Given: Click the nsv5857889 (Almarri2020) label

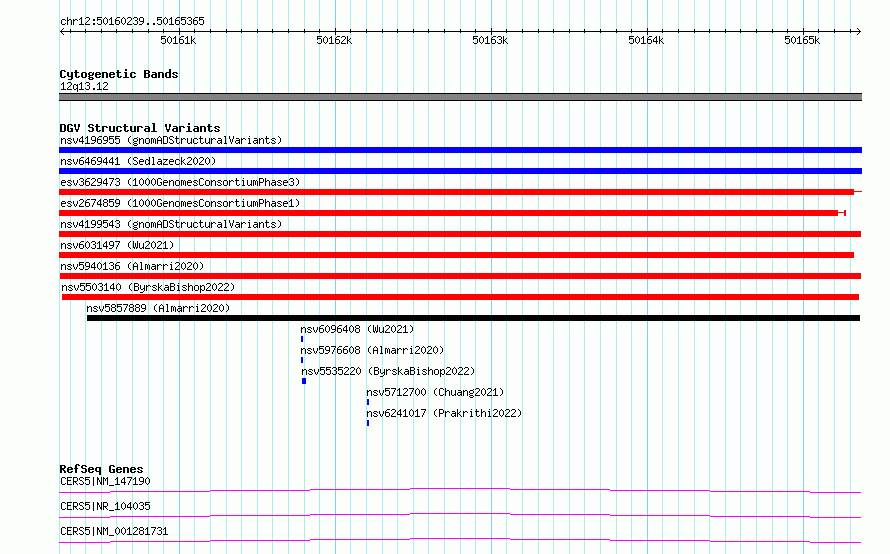Looking at the screenshot, I should point(158,308).
